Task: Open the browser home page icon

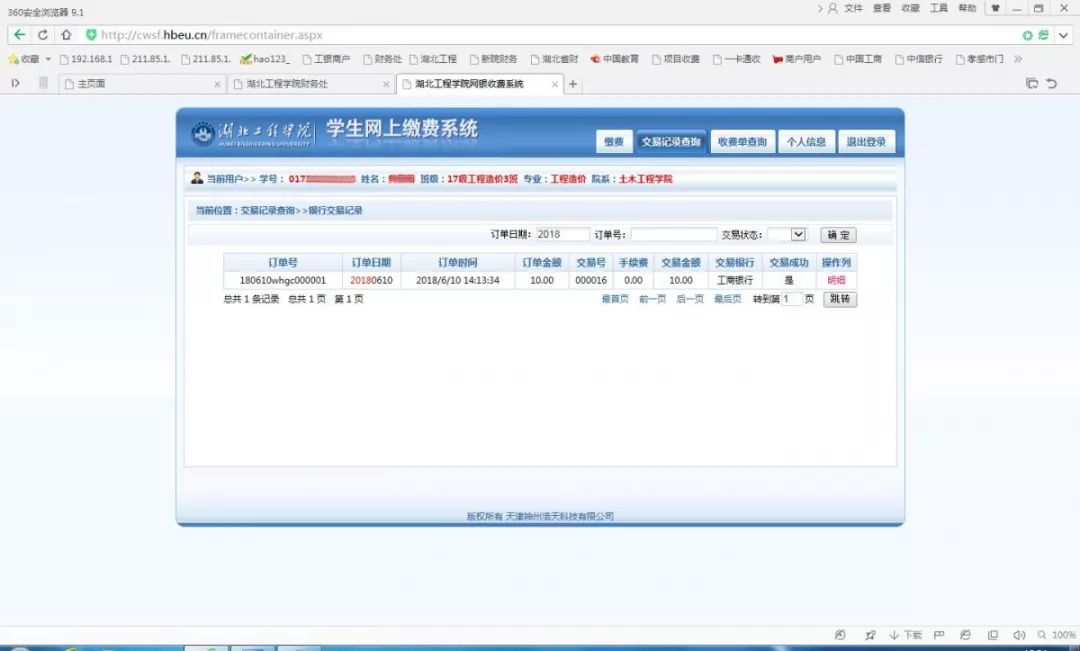Action: click(x=66, y=34)
